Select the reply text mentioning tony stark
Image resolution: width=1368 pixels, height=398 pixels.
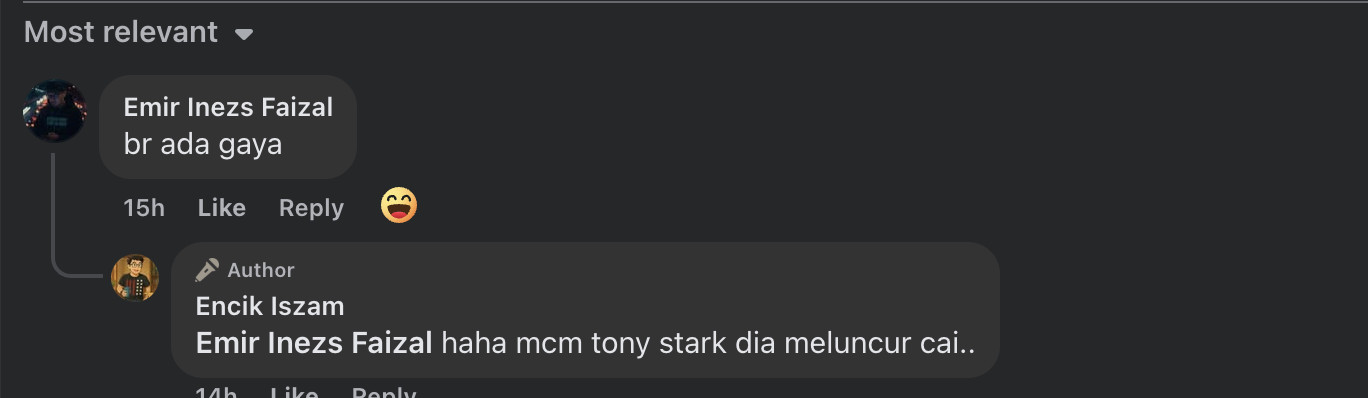point(708,343)
